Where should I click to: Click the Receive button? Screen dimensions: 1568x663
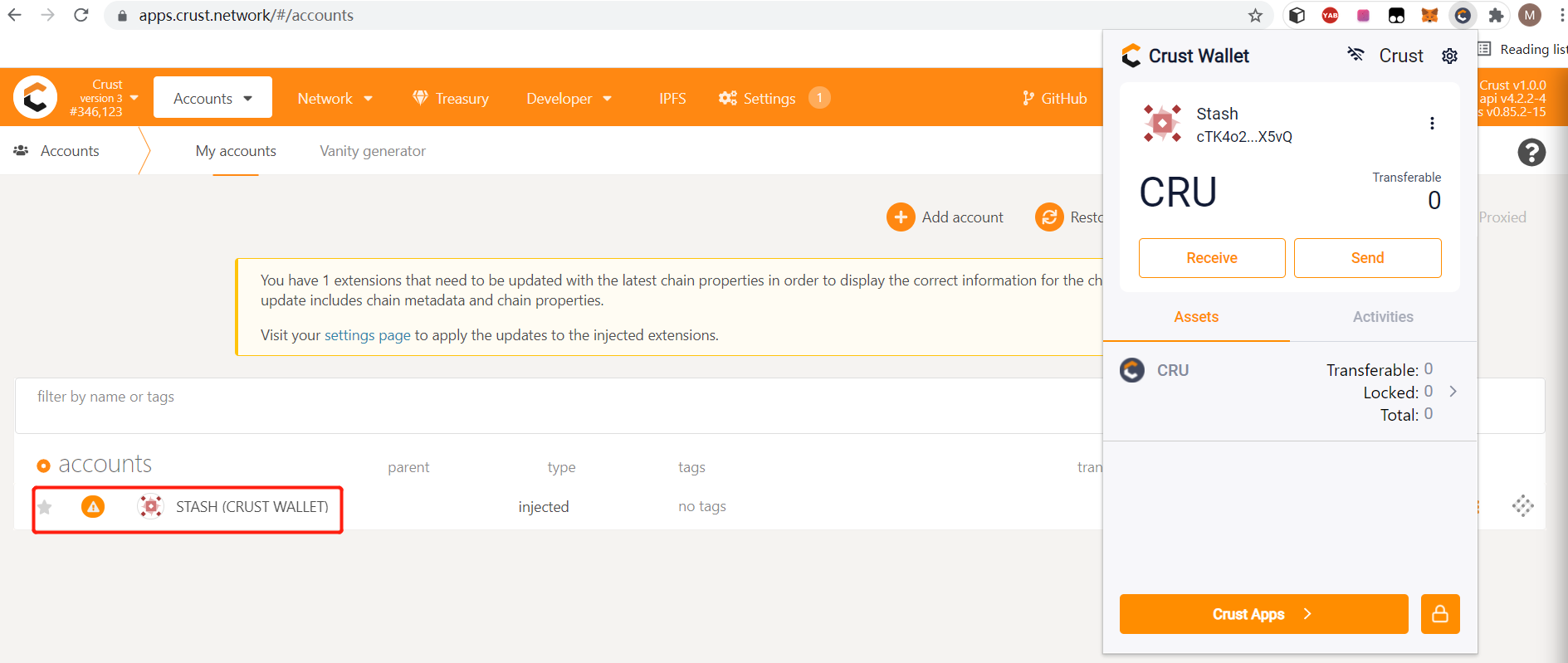coord(1212,258)
